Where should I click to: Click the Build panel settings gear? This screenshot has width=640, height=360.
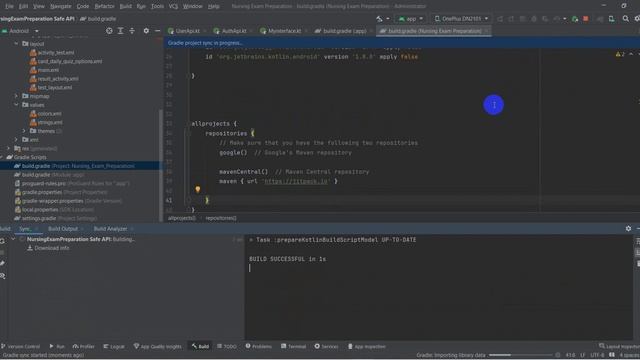(x=628, y=229)
